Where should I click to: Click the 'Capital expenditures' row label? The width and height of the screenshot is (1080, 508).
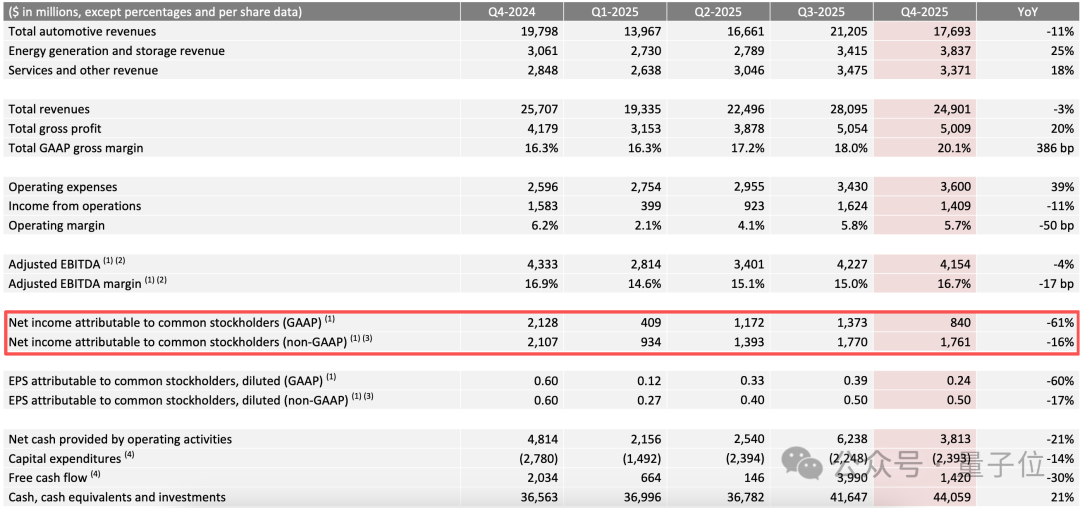coord(72,458)
